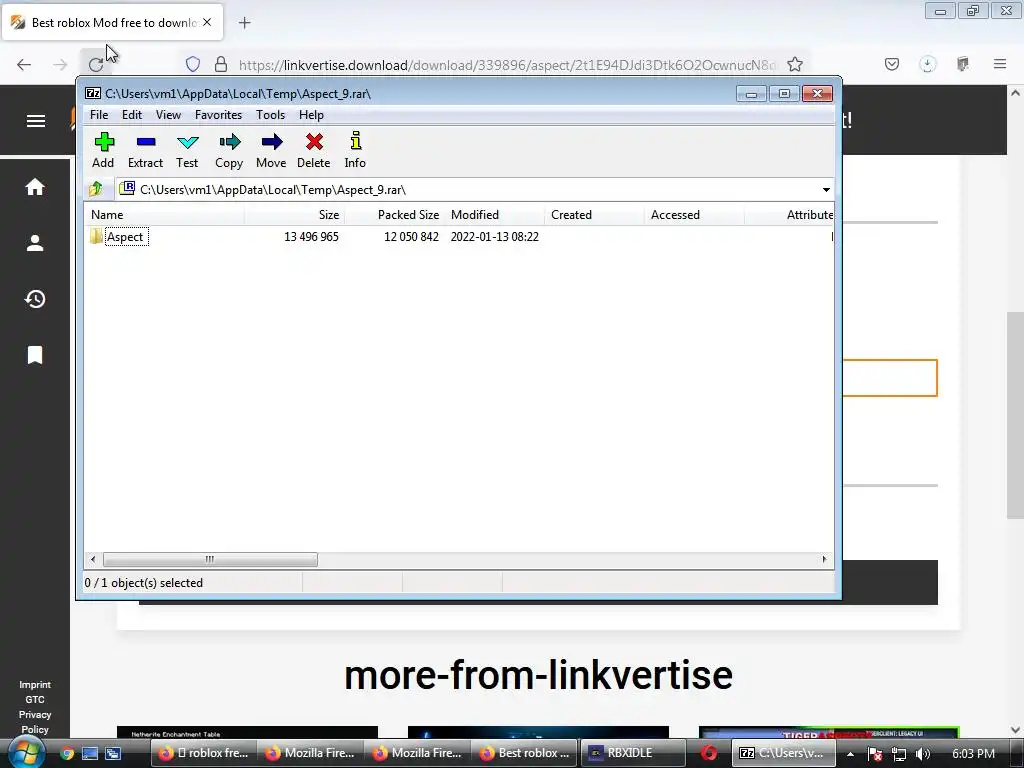
Task: Sort by the Modified column header
Action: pos(494,215)
